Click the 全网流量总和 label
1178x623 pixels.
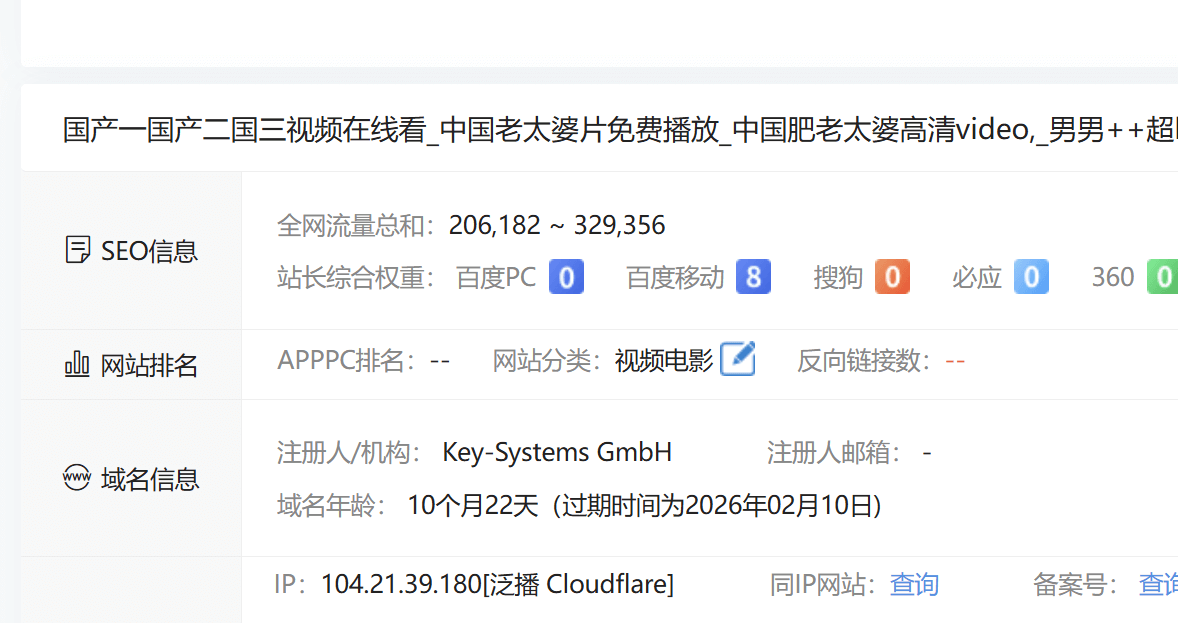(x=356, y=225)
